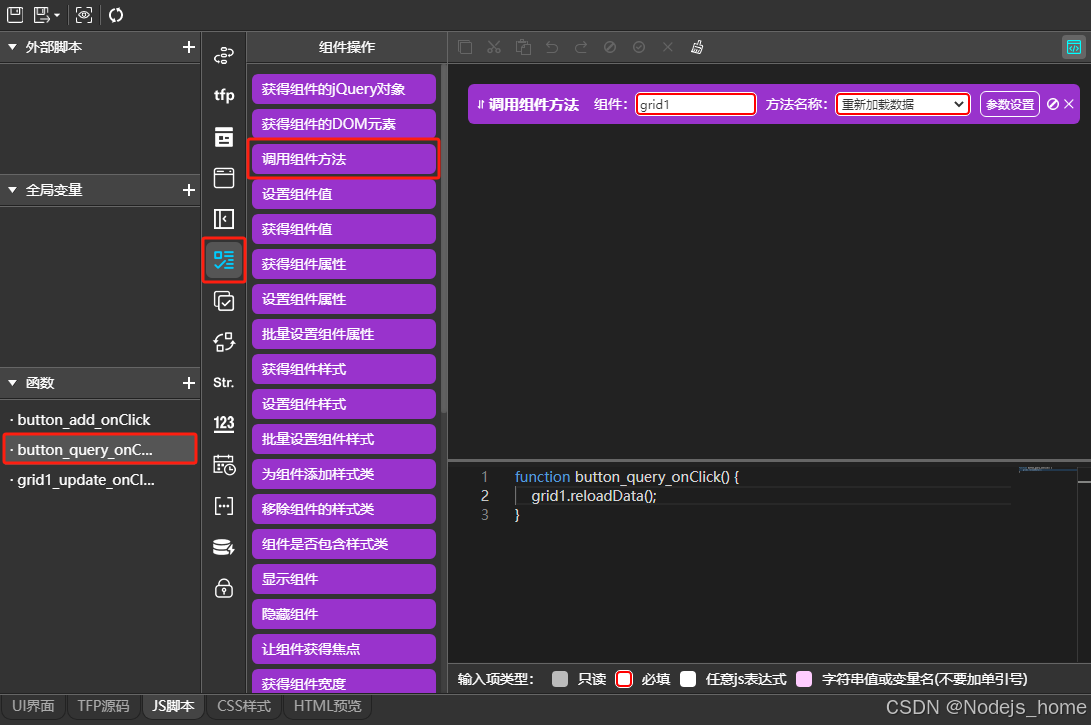1091x725 pixels.
Task: Add a new external script (外部脚本 plus)
Action: (189, 47)
